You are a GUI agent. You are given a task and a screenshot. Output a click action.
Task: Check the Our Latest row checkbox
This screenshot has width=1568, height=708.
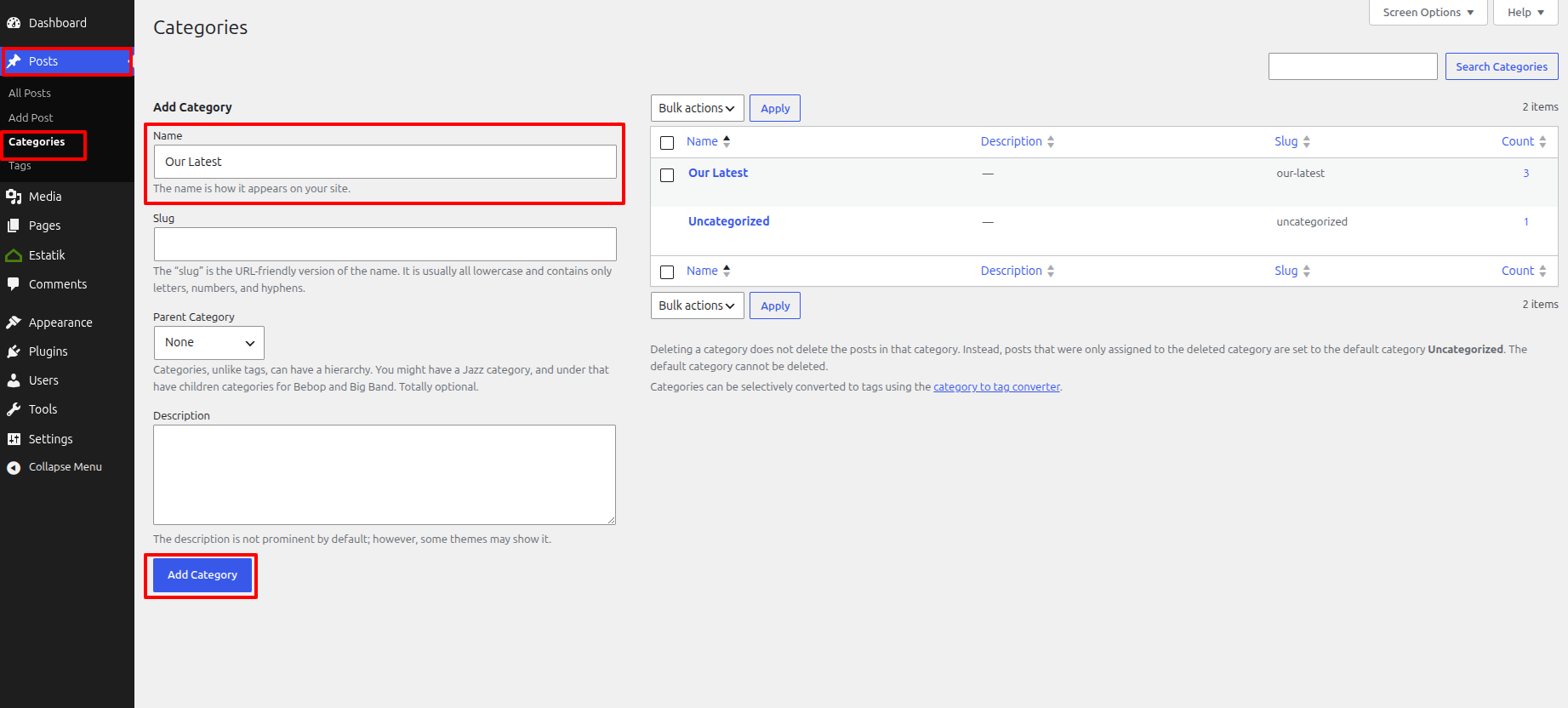pyautogui.click(x=667, y=174)
